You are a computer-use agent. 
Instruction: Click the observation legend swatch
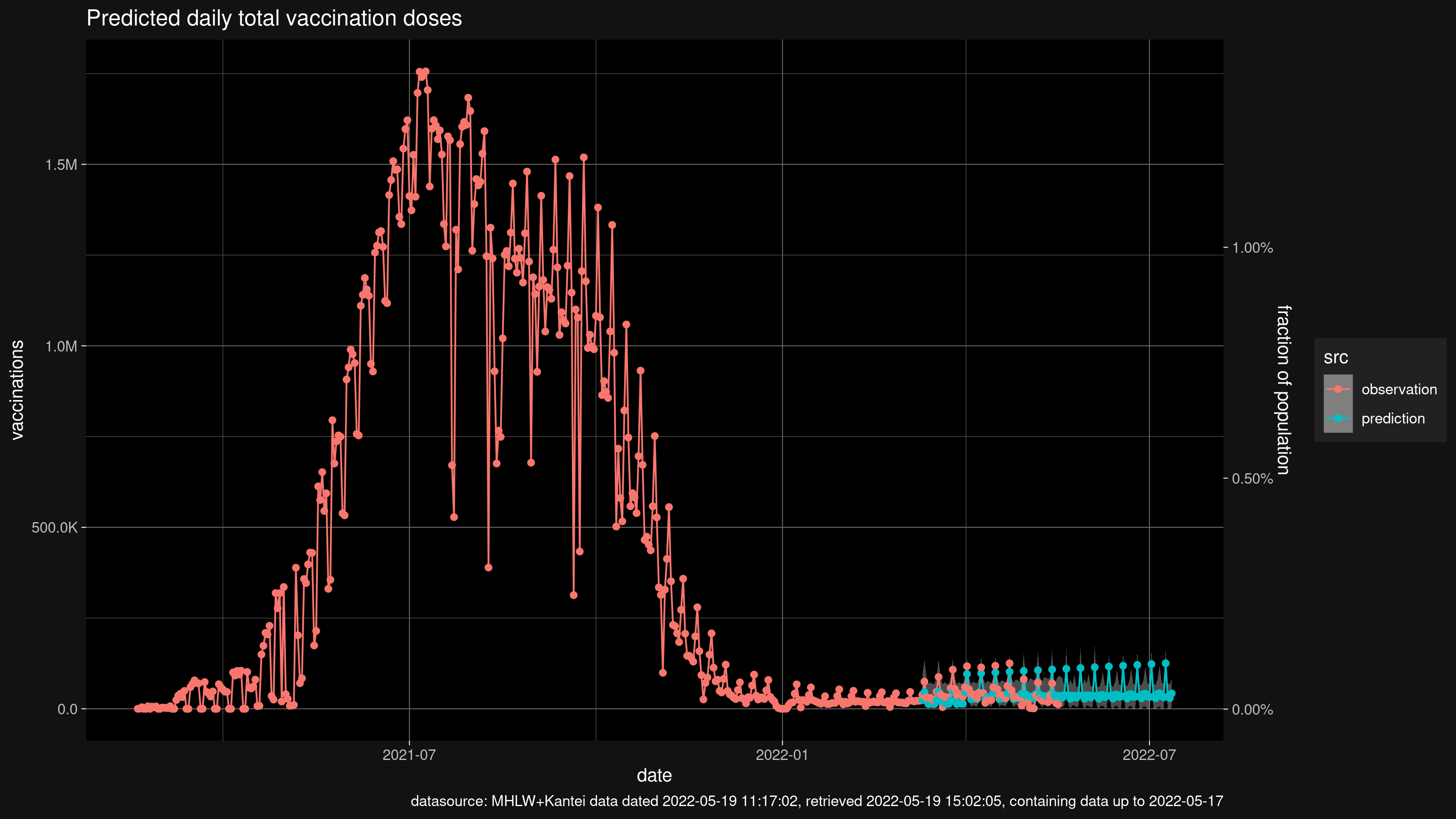click(1338, 389)
